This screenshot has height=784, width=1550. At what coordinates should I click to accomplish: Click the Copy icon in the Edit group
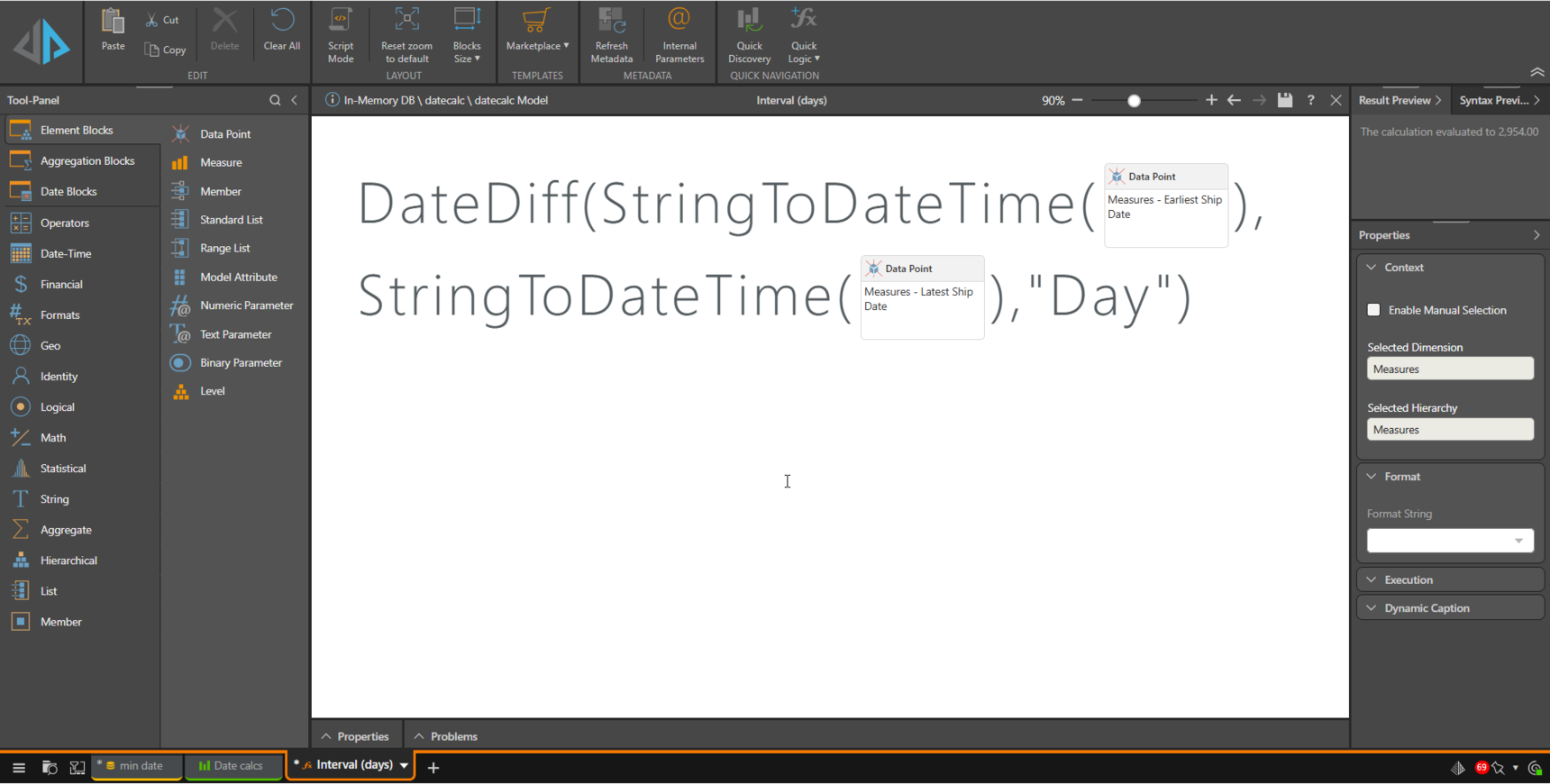tap(152, 50)
